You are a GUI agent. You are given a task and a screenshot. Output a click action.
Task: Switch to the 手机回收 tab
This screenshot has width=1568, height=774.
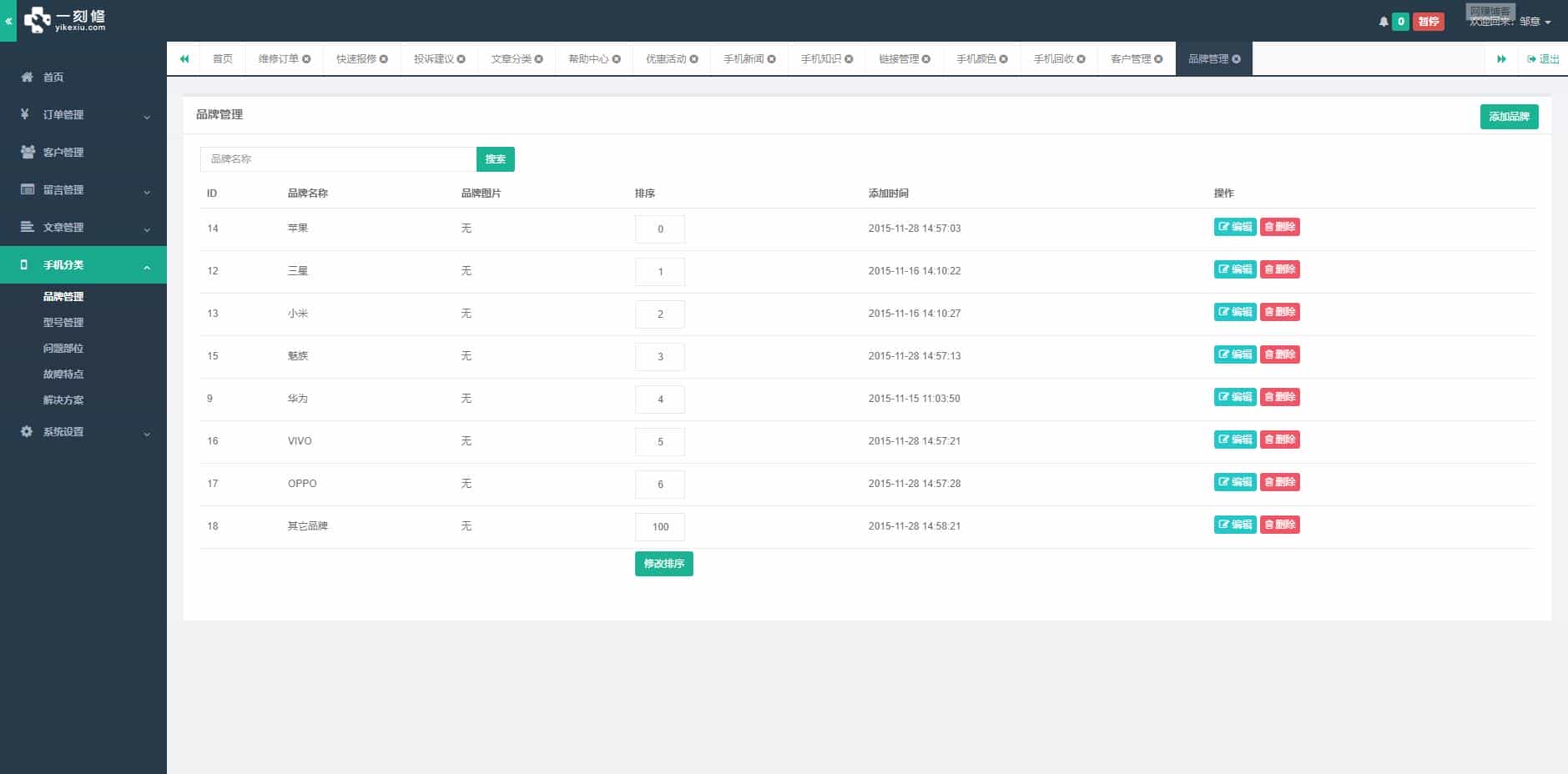[x=1054, y=58]
